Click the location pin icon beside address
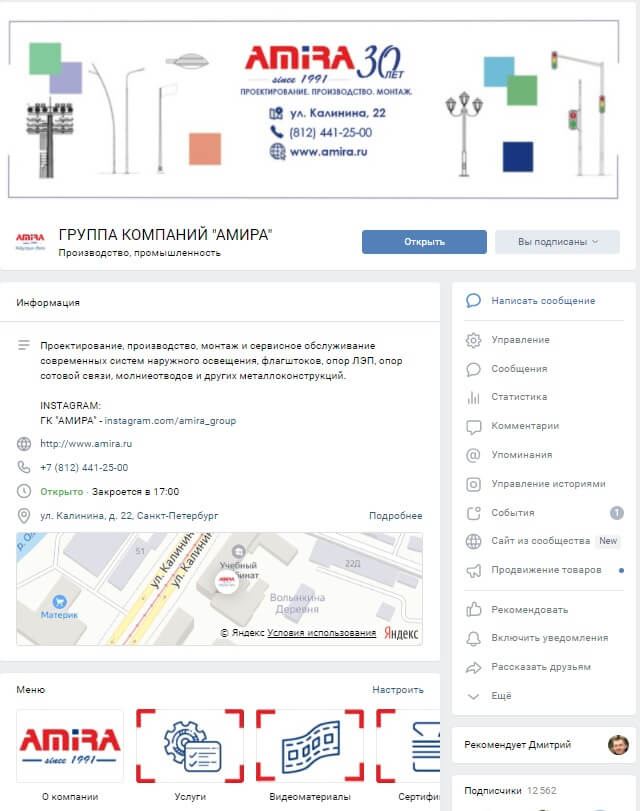The width and height of the screenshot is (640, 811). click(24, 516)
